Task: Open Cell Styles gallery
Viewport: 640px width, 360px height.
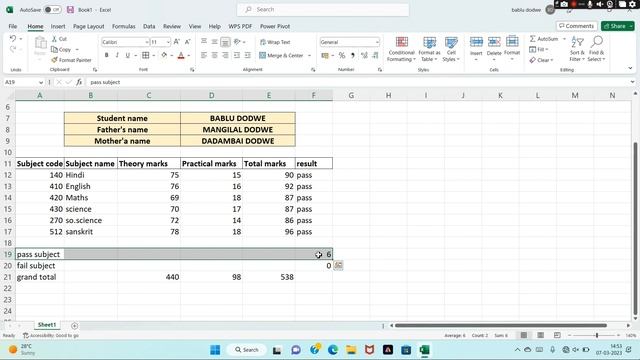Action: point(451,49)
